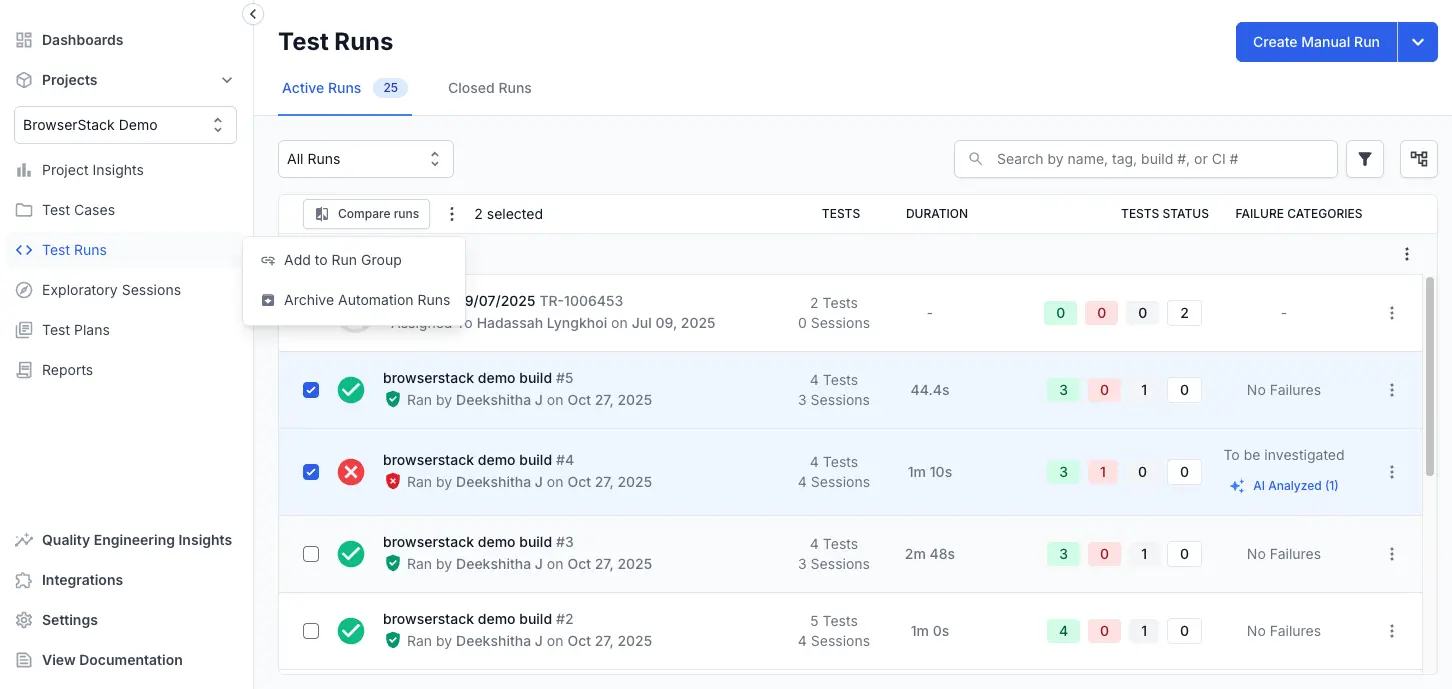Open Integrations from the sidebar

[x=83, y=580]
